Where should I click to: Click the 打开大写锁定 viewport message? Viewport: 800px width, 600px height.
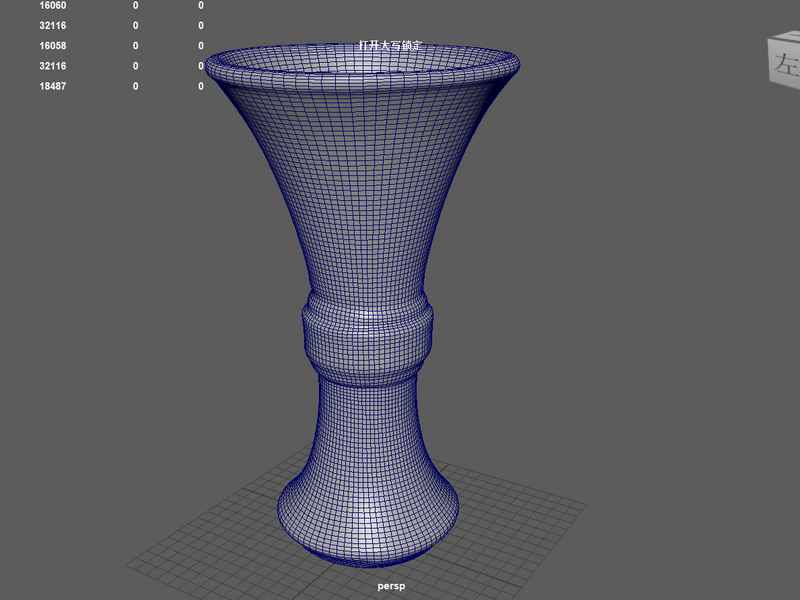391,45
